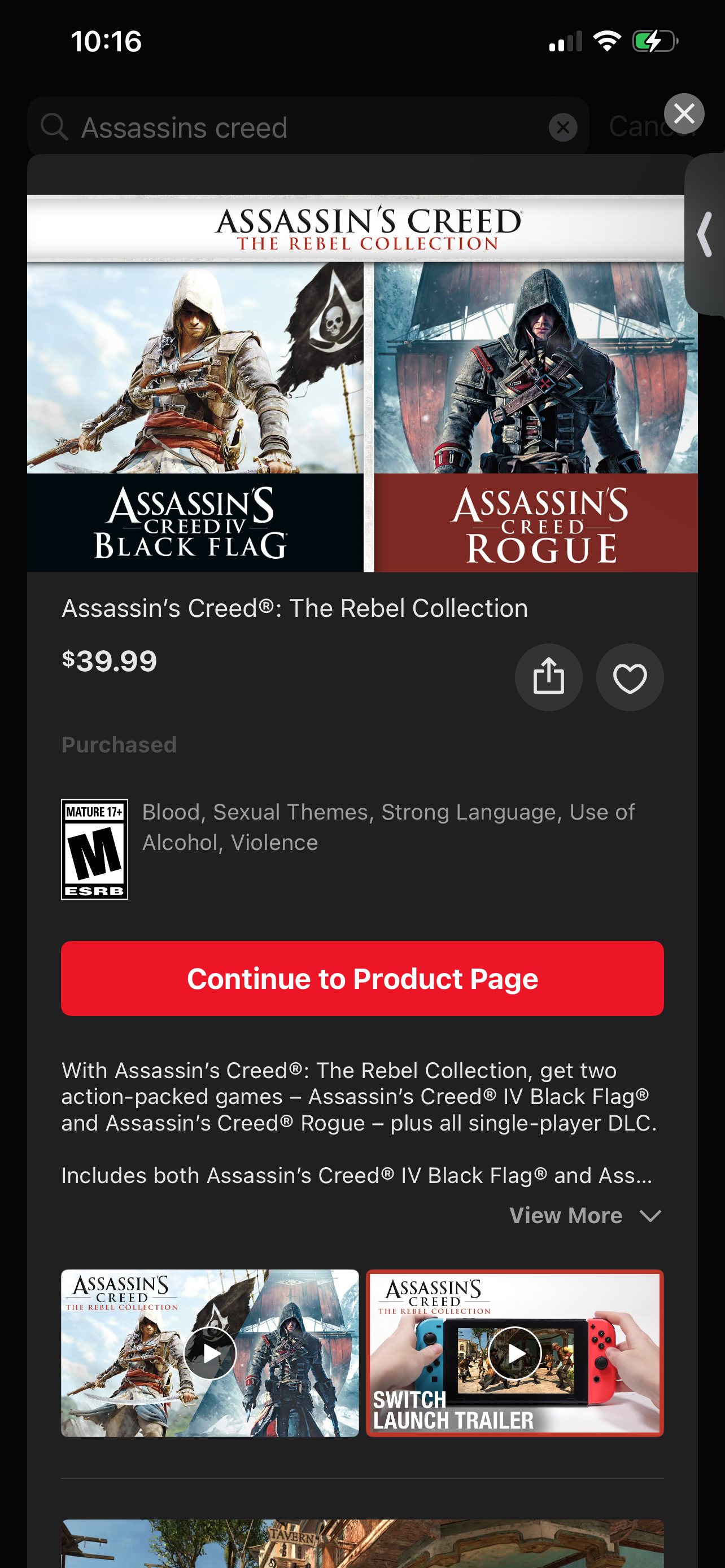Open the Black Flag cover artwork
Viewport: 725px width, 1568px height.
pos(195,417)
